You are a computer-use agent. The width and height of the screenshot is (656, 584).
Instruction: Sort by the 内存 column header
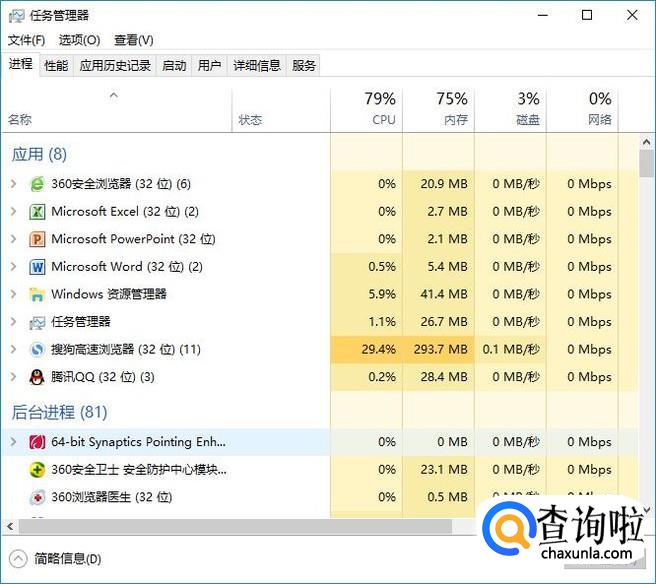[438, 110]
